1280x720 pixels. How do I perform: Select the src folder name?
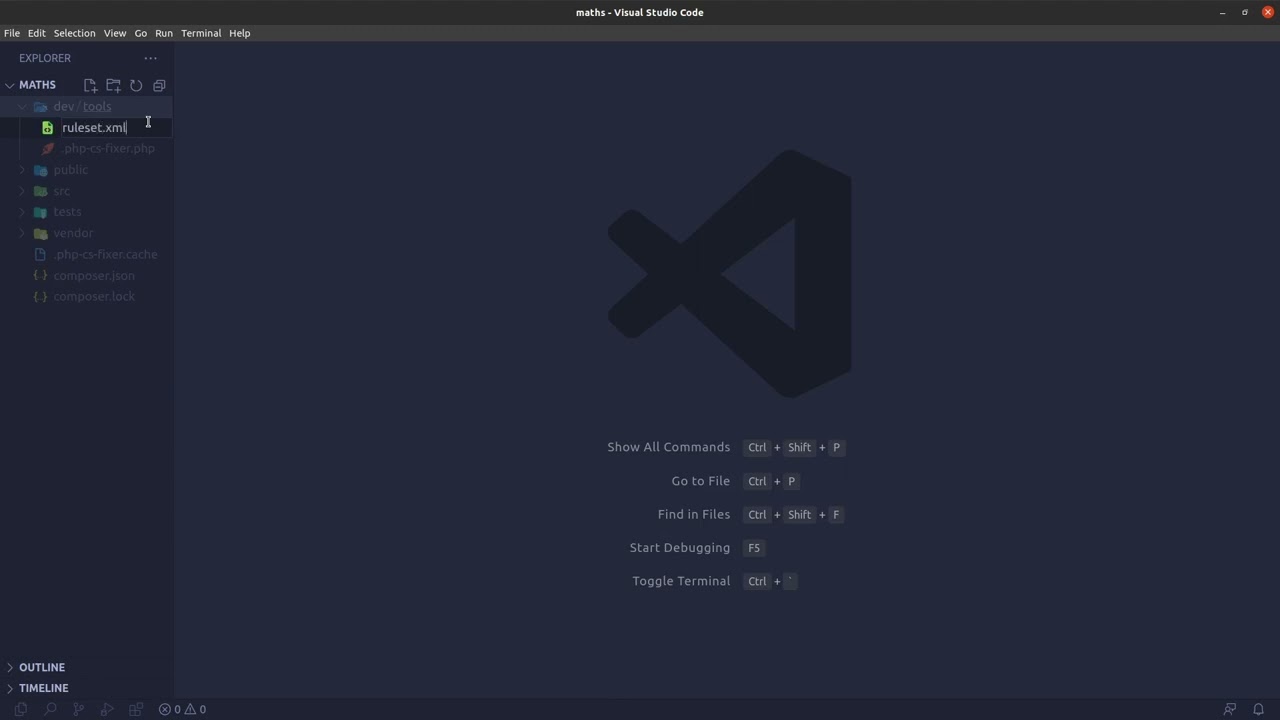pos(62,191)
